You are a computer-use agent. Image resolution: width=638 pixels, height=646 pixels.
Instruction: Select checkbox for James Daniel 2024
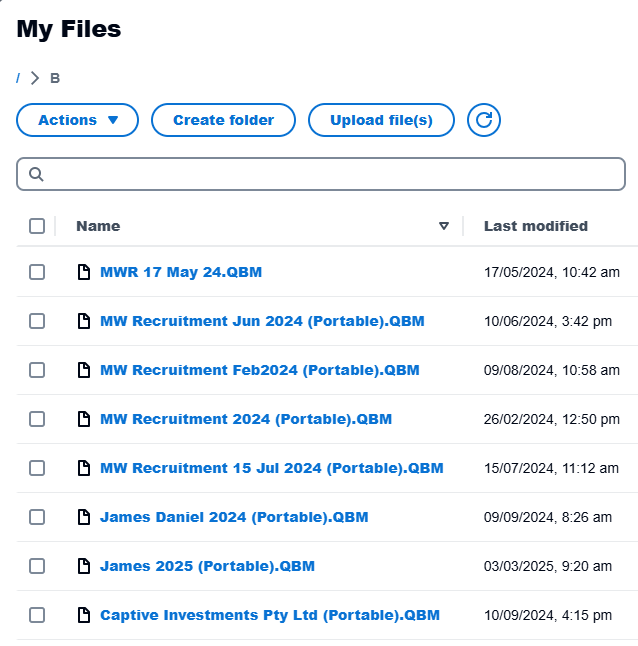tap(37, 517)
